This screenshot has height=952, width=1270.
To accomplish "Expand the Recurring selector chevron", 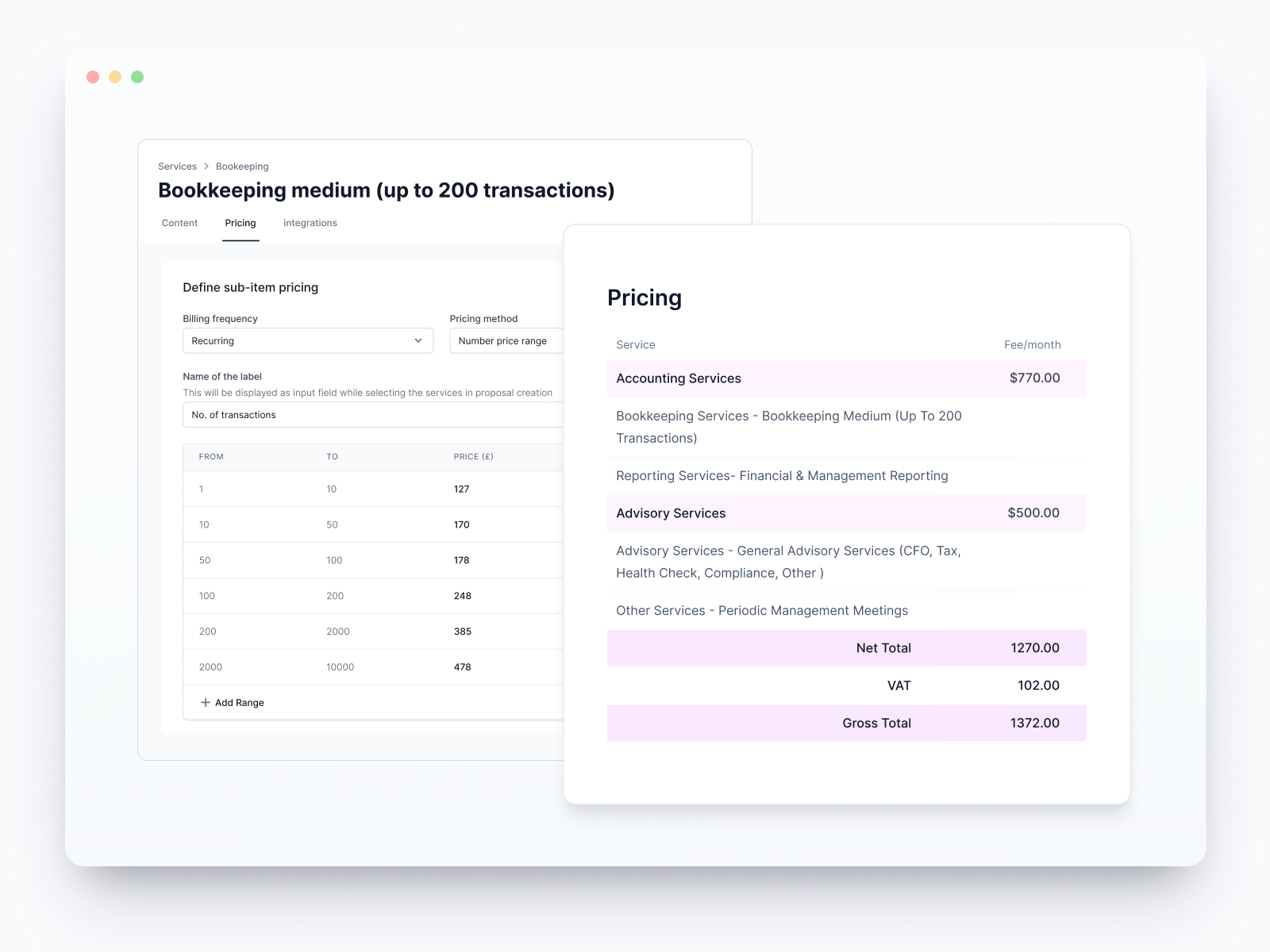I will pos(419,340).
